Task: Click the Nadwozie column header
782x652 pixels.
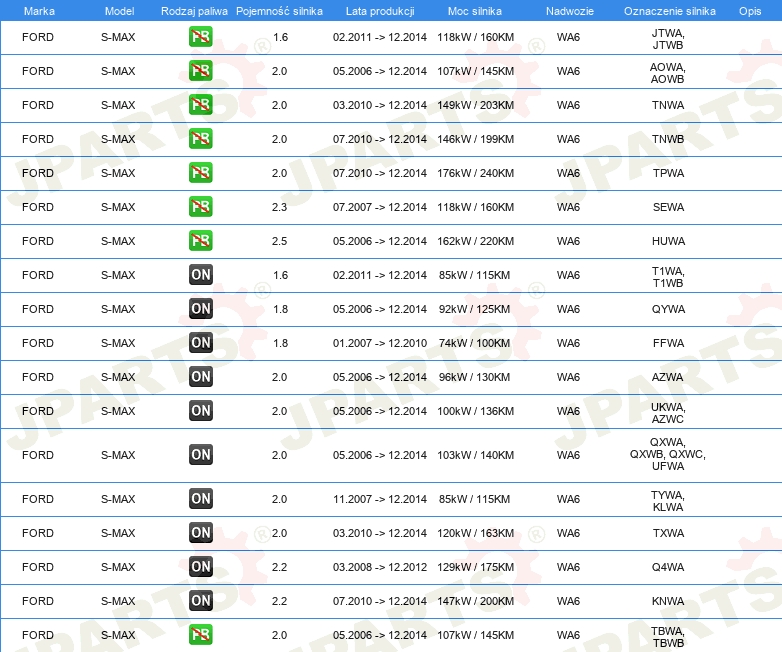Action: click(570, 11)
